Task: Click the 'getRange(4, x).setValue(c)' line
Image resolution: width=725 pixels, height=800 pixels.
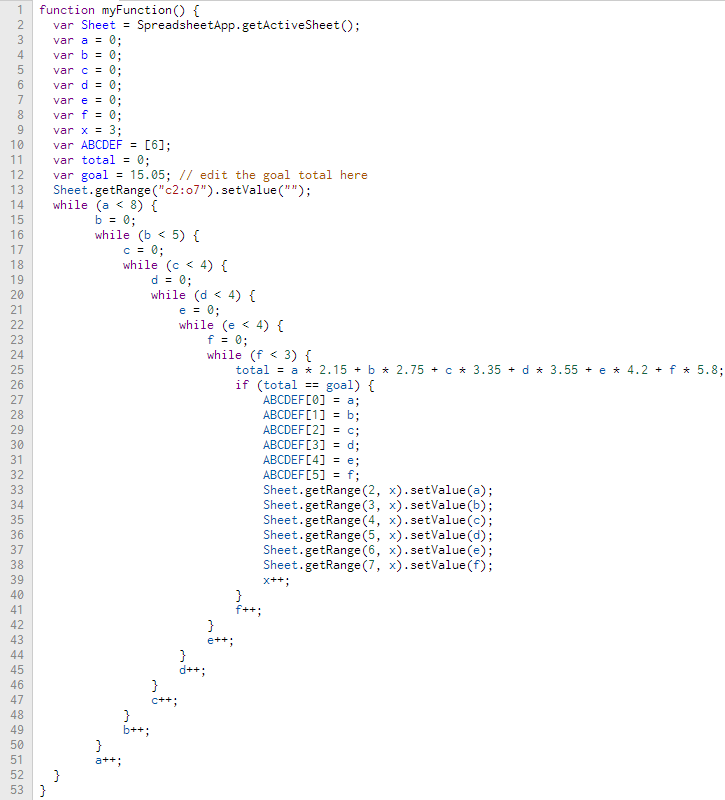Action: point(378,520)
